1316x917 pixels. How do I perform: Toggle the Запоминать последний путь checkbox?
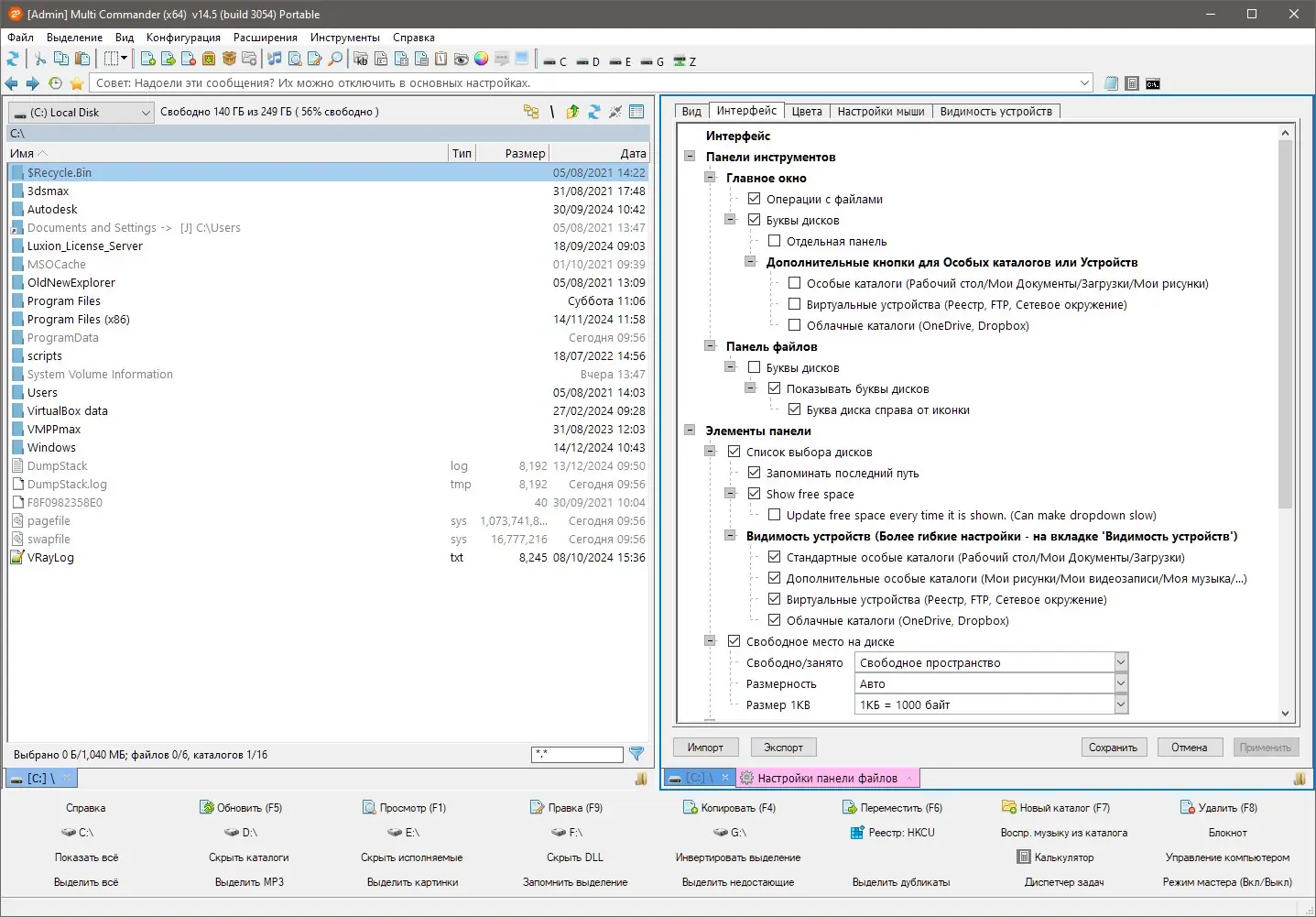pos(755,473)
